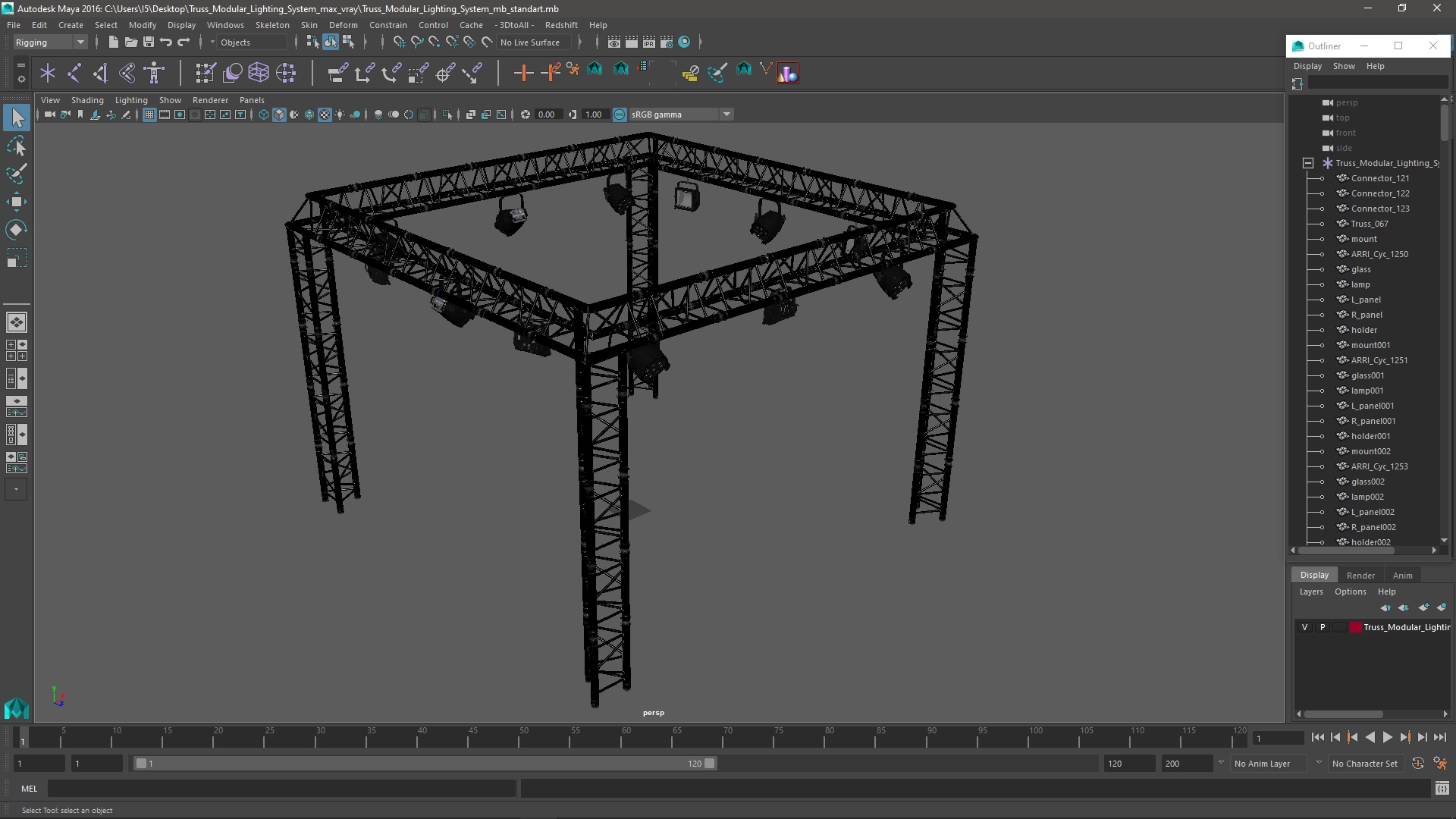This screenshot has height=819, width=1456.
Task: Click the No Live Surface field
Action: click(x=530, y=42)
